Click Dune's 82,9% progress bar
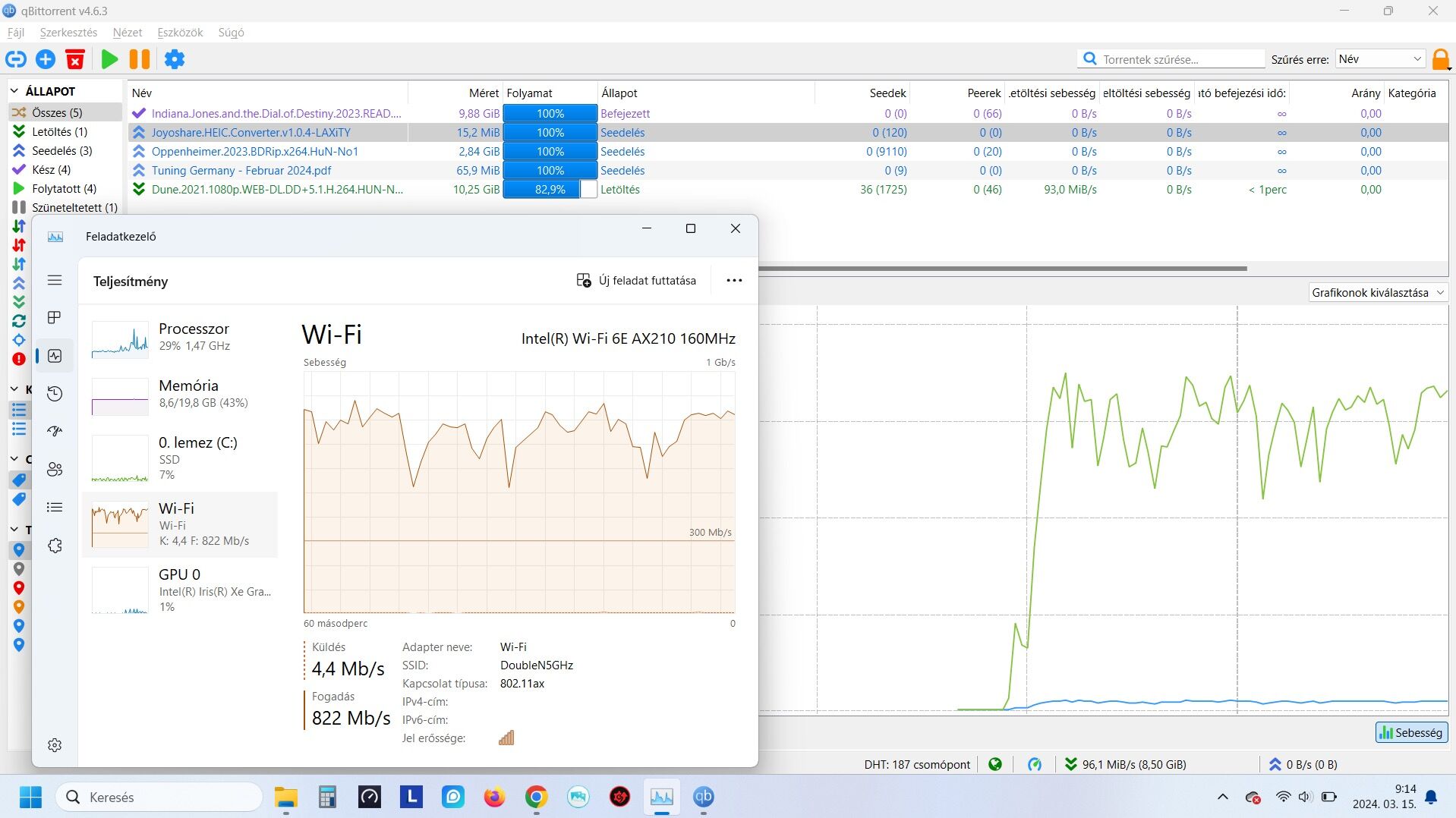This screenshot has width=1456, height=818. 550,189
